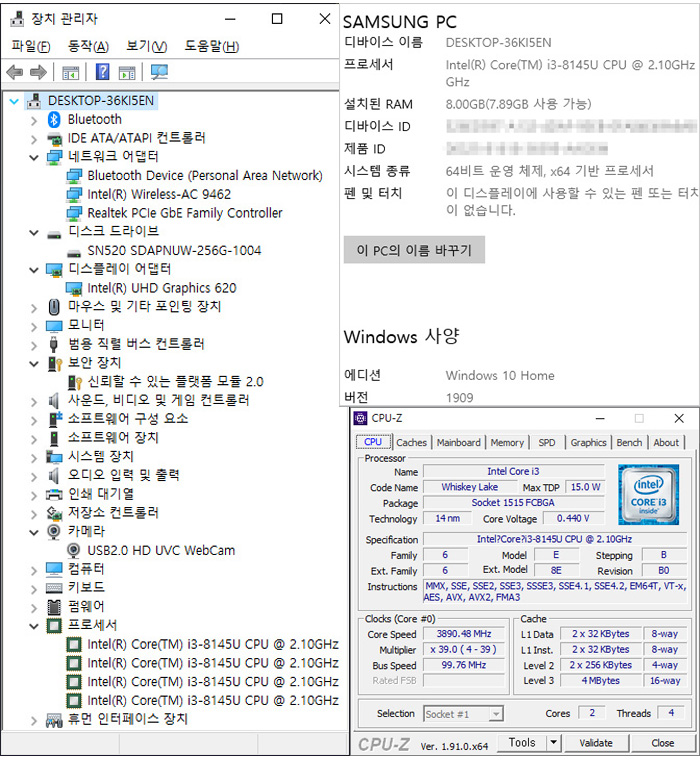Switch to the Bench tab in CPU-Z
The height and width of the screenshot is (761, 700).
click(629, 443)
